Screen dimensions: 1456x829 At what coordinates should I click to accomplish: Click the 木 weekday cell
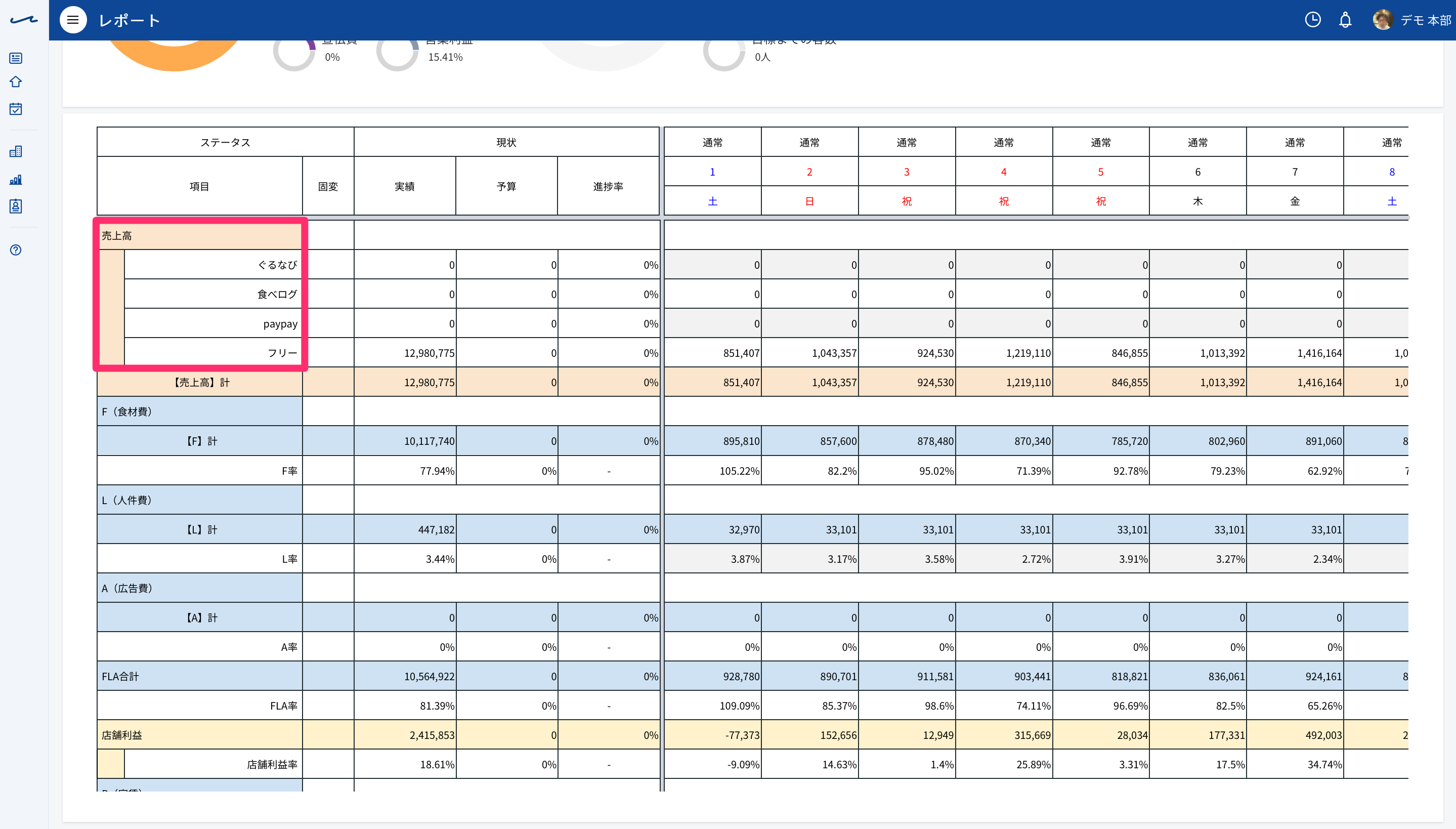coord(1197,201)
